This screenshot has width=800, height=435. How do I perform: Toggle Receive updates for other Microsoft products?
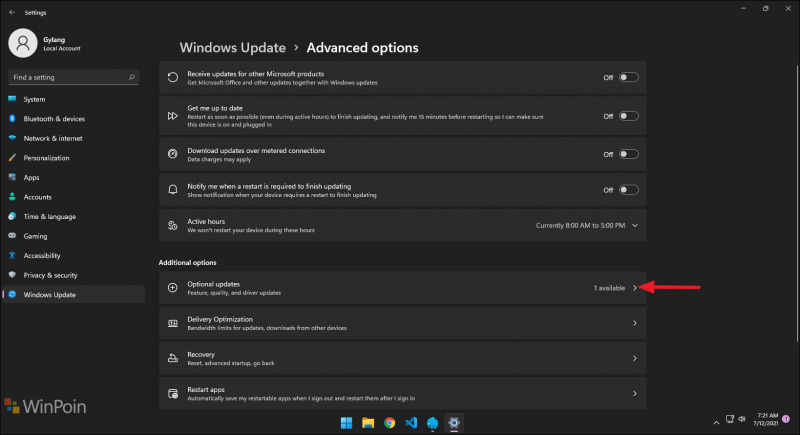(x=629, y=78)
